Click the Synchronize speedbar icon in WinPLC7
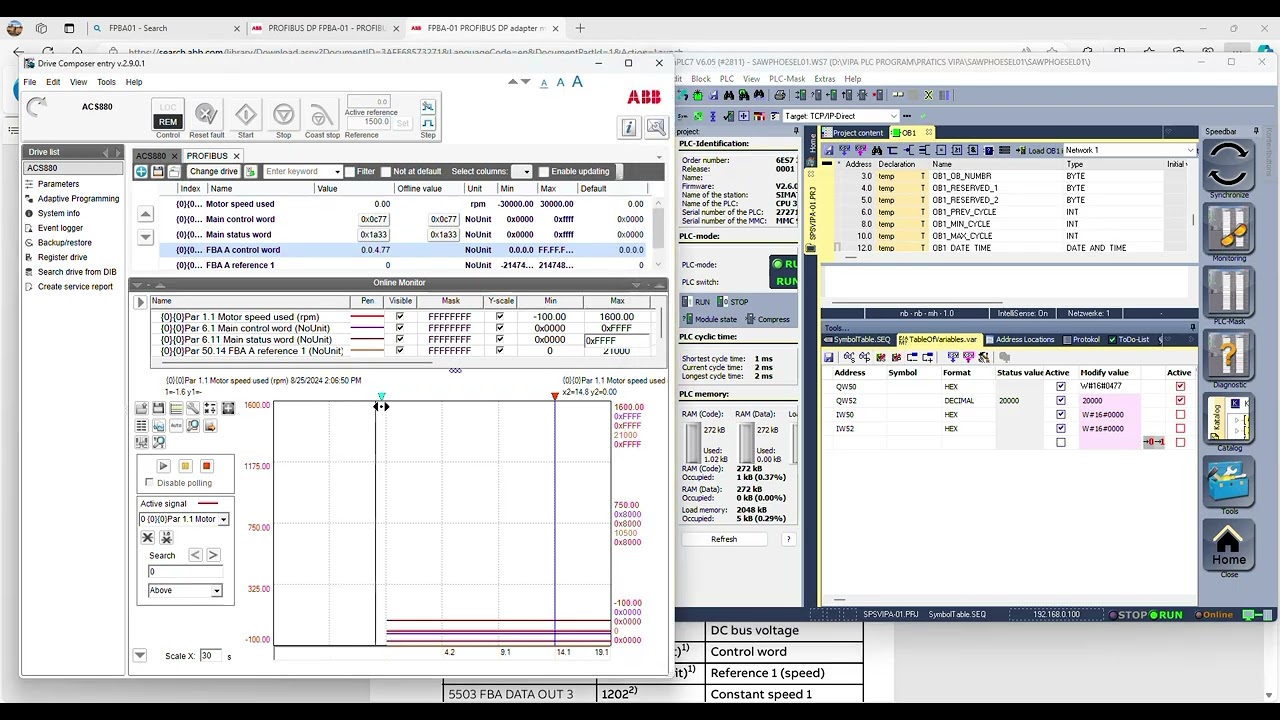The height and width of the screenshot is (720, 1280). (1229, 164)
